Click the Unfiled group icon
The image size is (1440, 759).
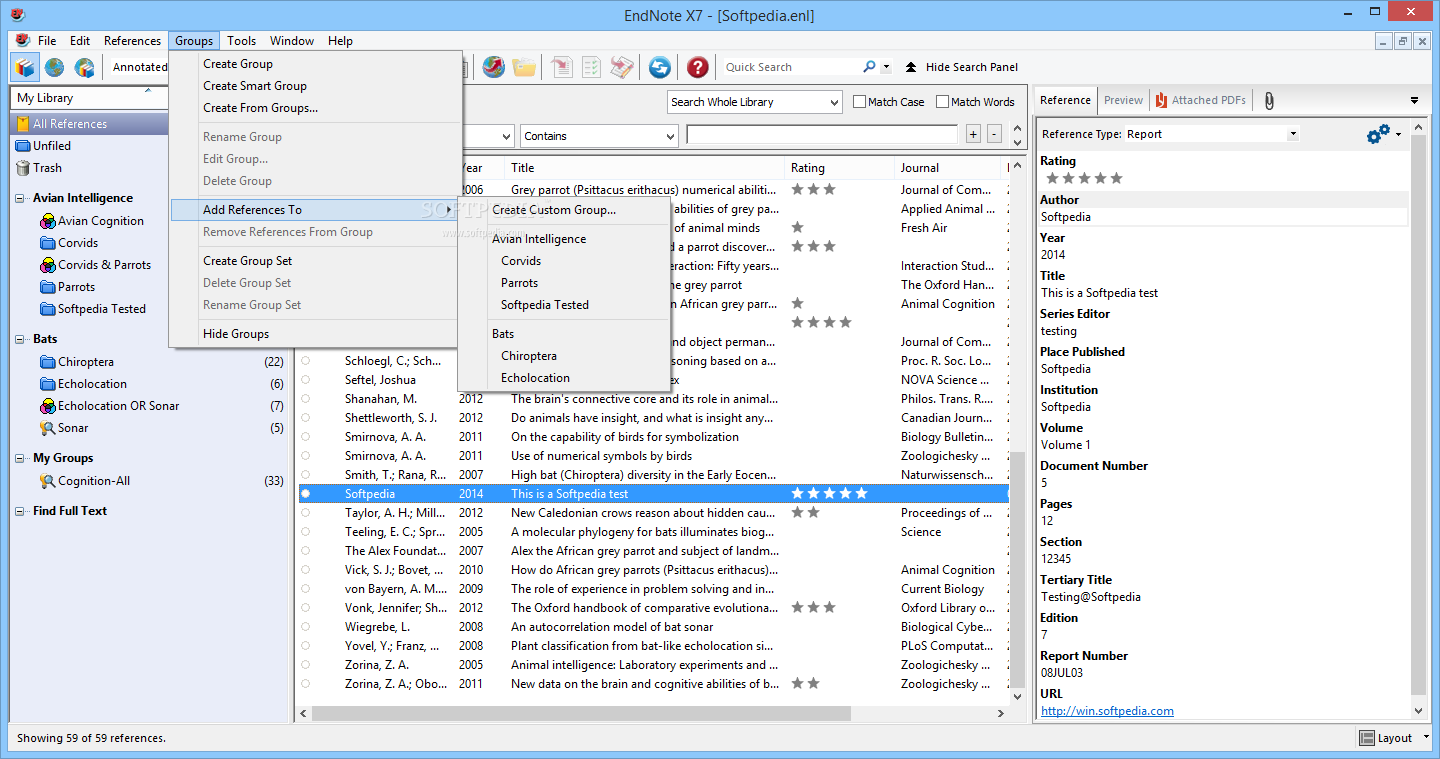coord(23,146)
